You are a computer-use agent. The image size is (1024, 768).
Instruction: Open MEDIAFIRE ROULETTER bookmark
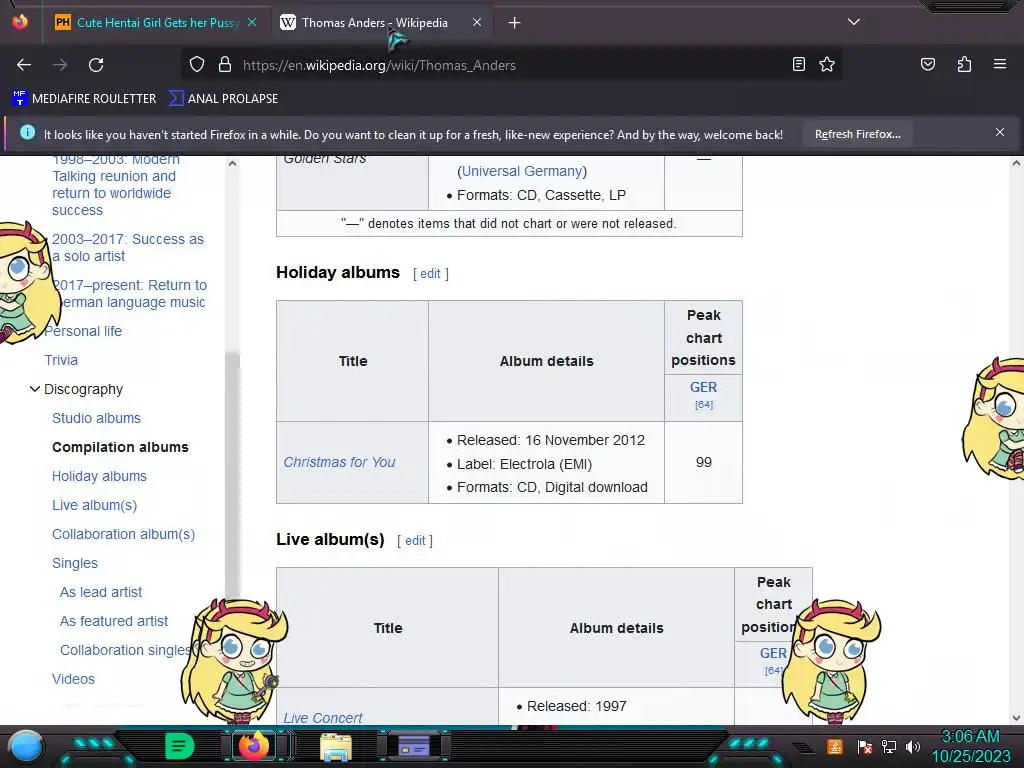pos(85,99)
